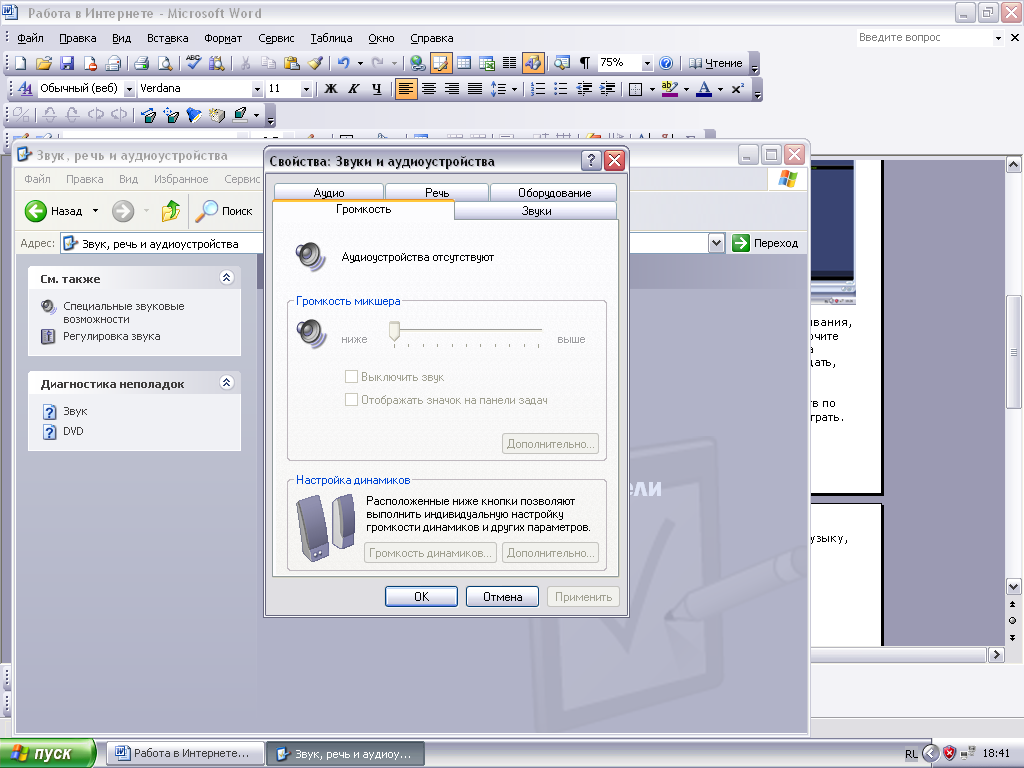Click Назад back button
The image size is (1024, 768).
[x=54, y=211]
